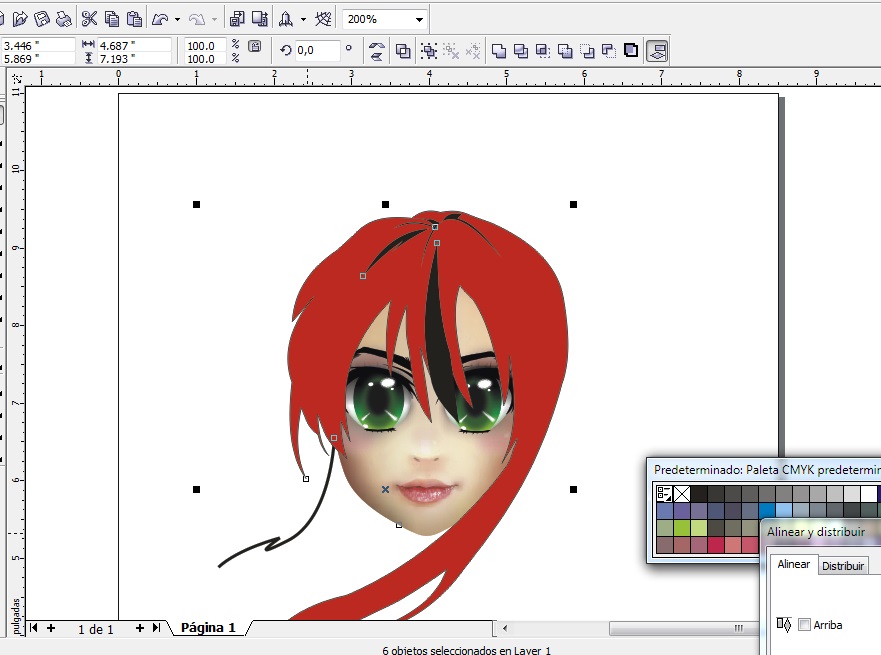
Task: Pick the light sky blue palette swatch
Action: pos(783,511)
